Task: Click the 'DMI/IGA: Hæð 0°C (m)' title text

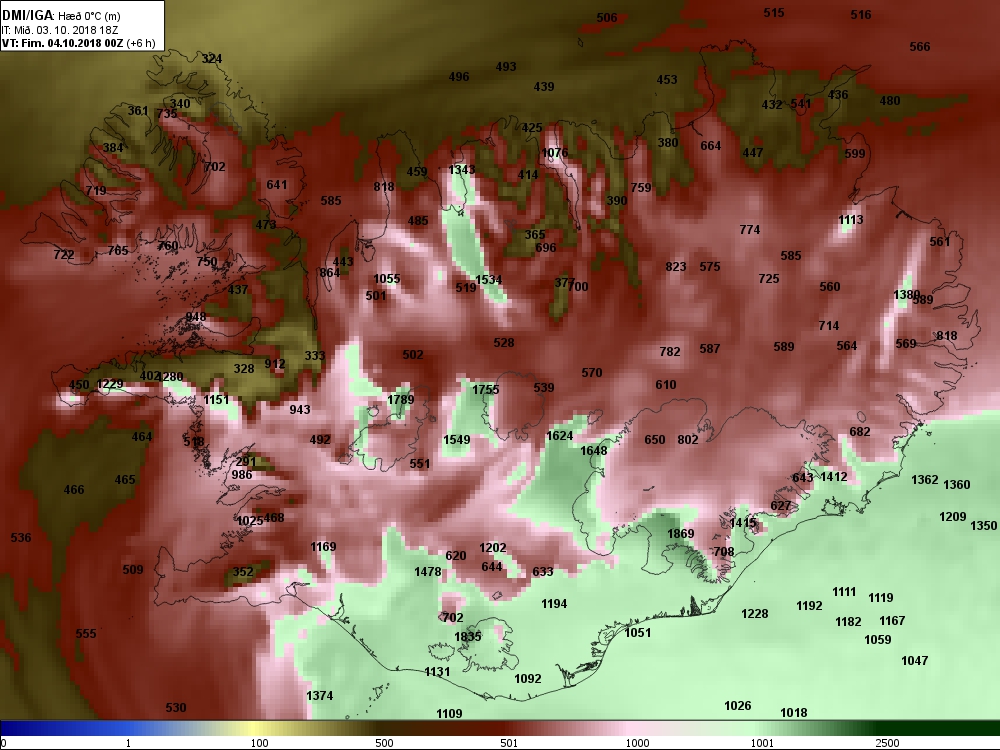Action: point(61,15)
